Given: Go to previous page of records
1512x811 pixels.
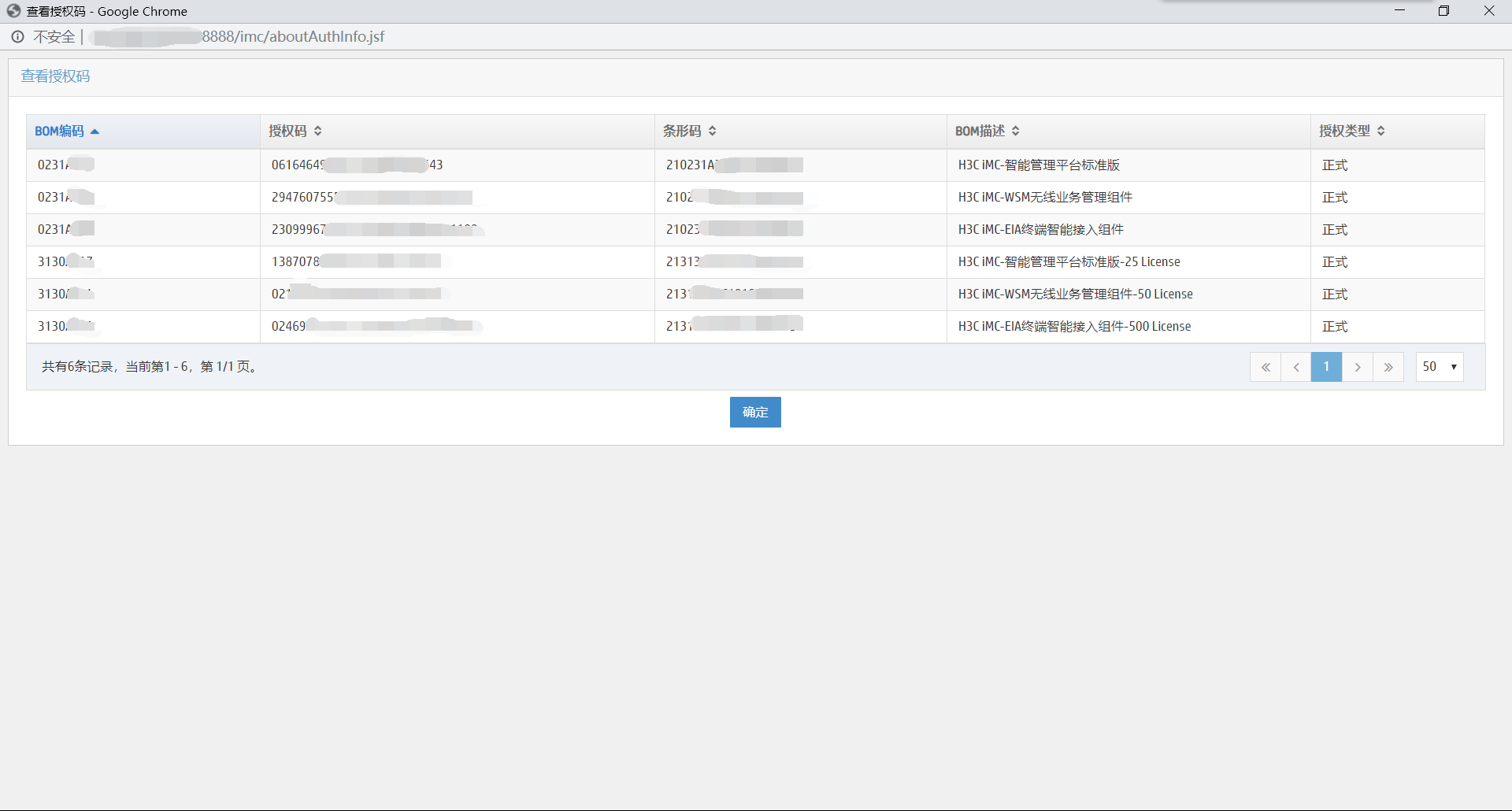Looking at the screenshot, I should pos(1296,367).
